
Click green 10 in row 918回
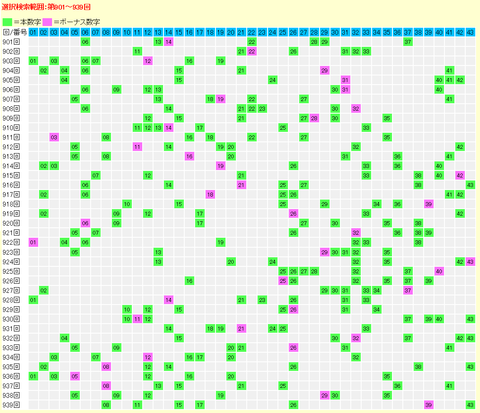(x=127, y=204)
